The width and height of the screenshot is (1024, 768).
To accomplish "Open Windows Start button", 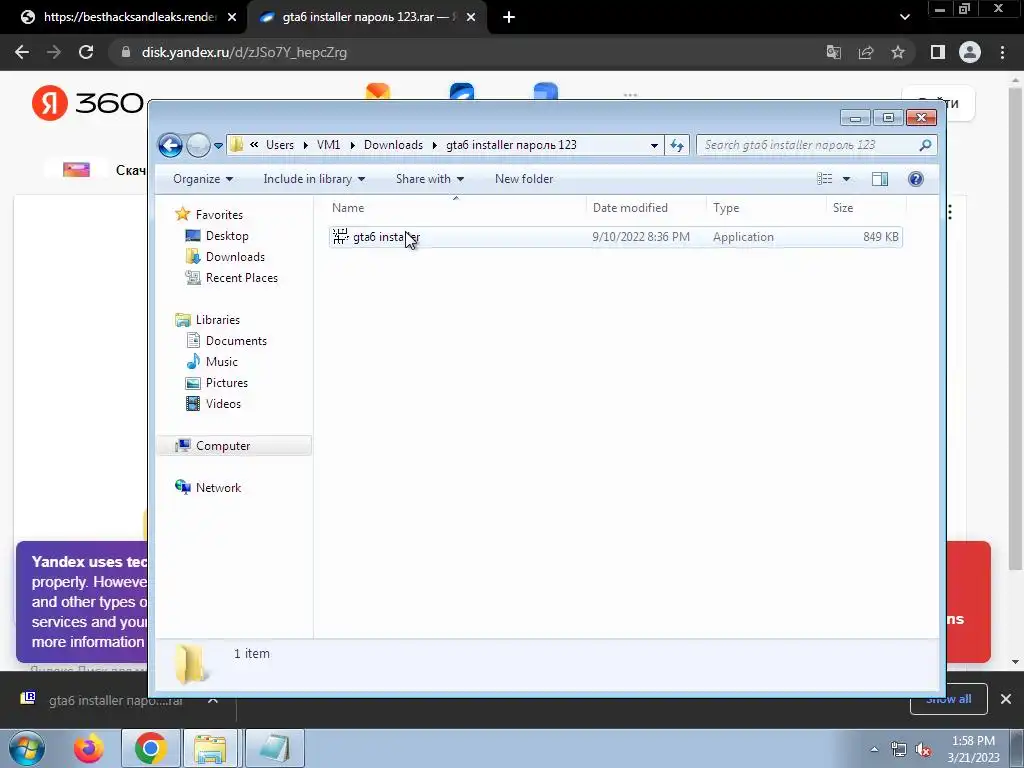I will coord(25,748).
